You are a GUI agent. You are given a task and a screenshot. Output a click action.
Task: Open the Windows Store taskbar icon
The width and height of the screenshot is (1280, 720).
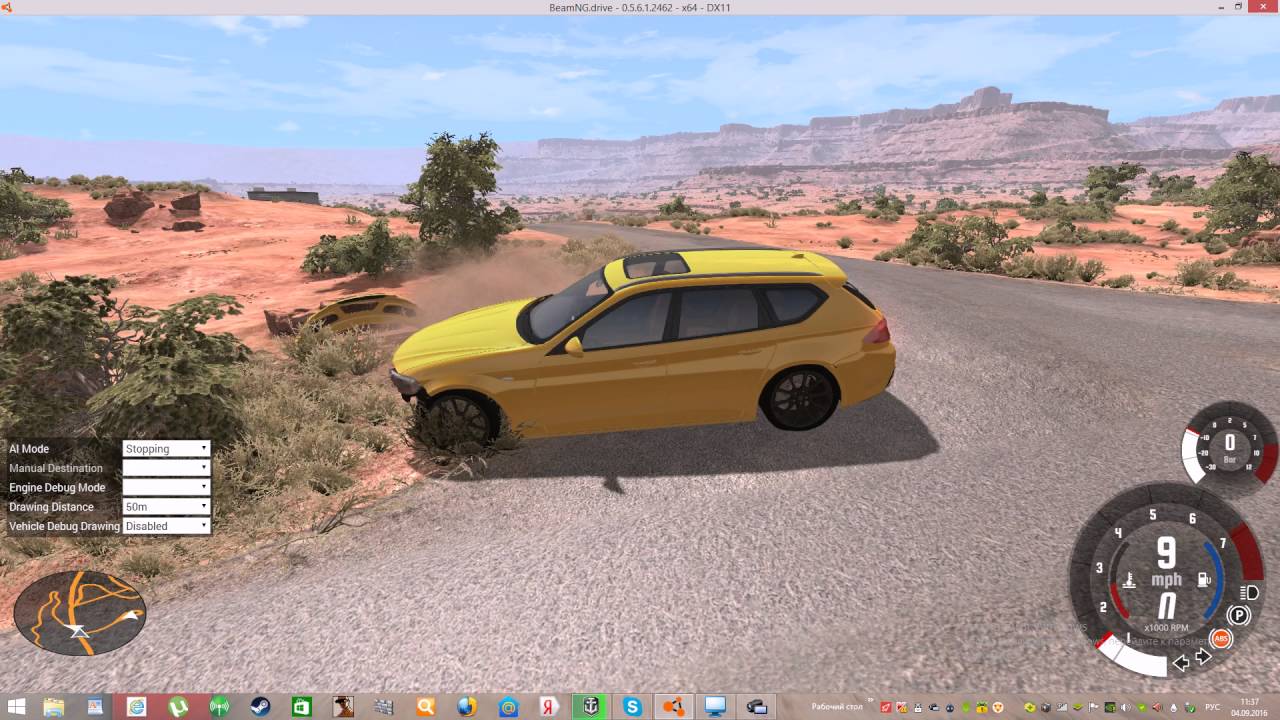pos(301,707)
